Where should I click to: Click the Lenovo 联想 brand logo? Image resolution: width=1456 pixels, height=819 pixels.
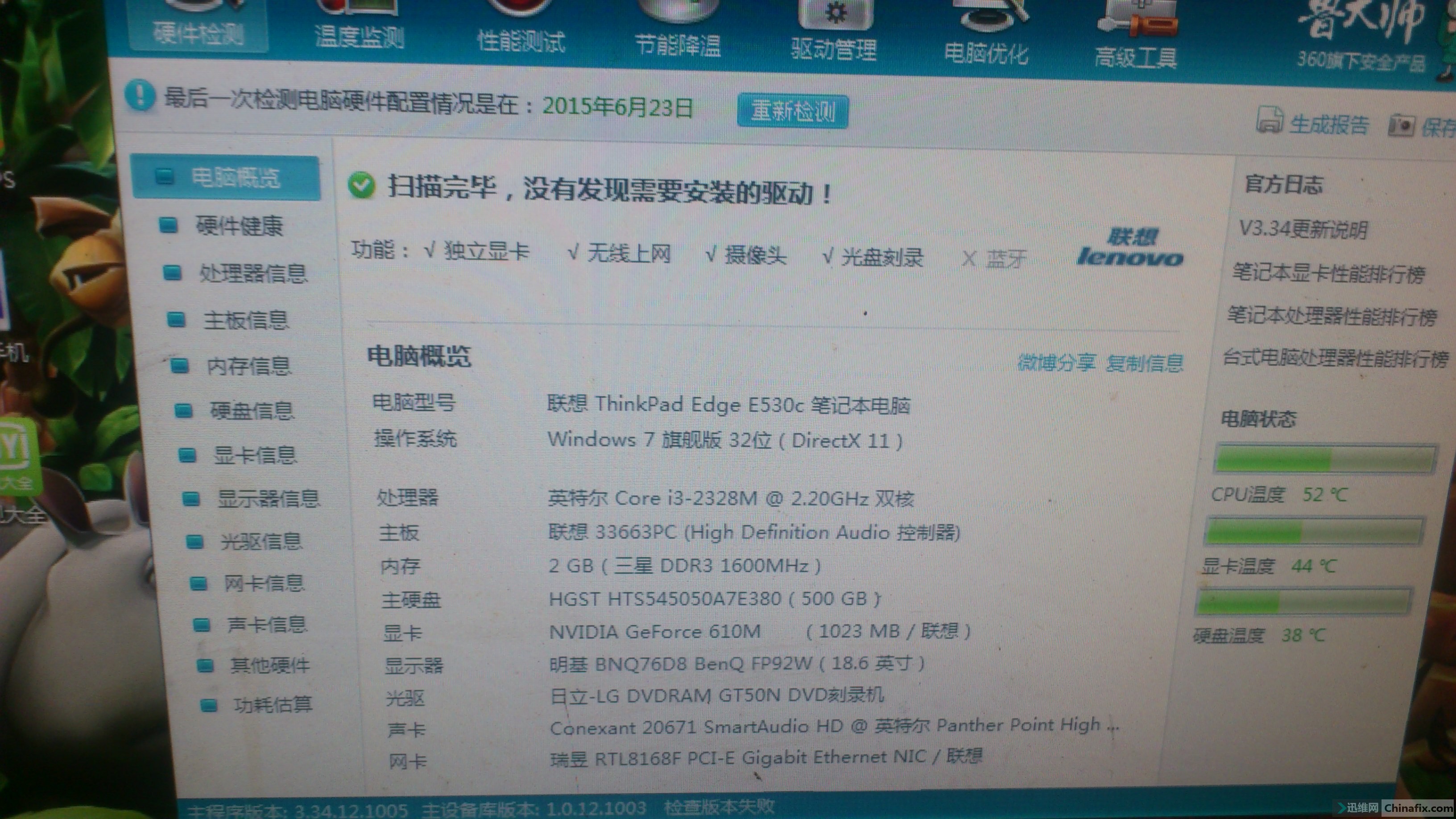[1130, 247]
